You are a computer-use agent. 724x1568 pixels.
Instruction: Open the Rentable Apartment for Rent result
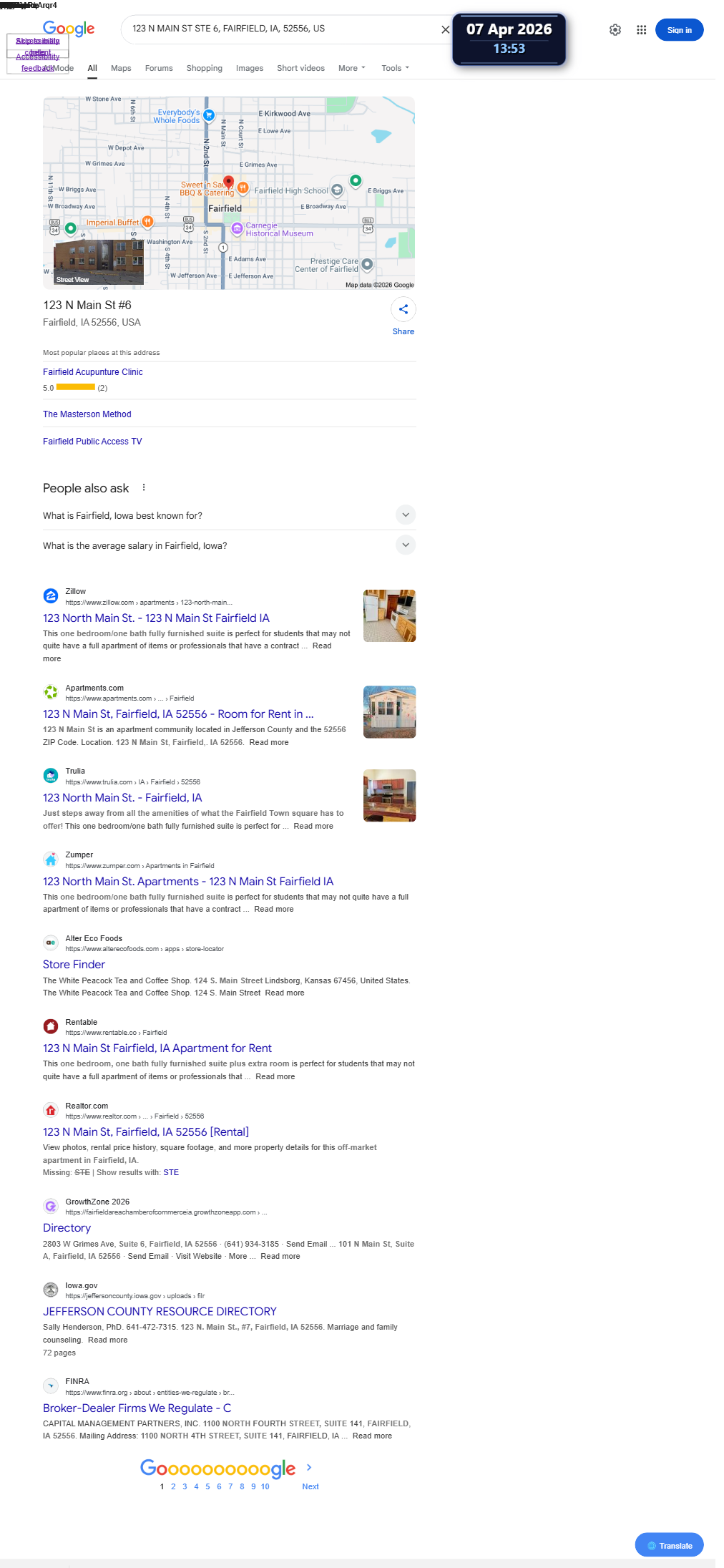pyautogui.click(x=157, y=1048)
